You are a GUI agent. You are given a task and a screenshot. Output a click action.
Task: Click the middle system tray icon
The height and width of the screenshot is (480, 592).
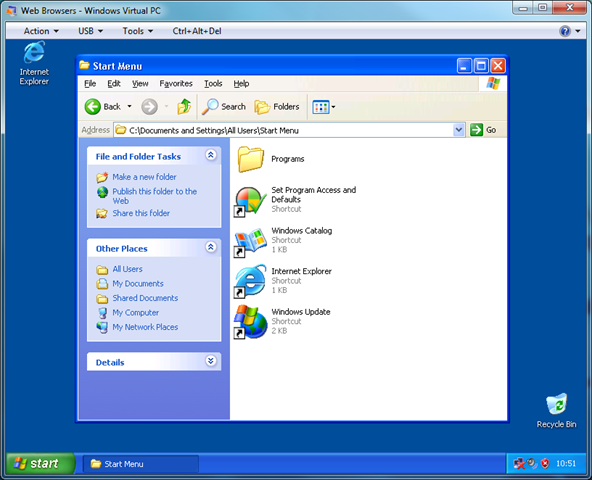(x=532, y=463)
